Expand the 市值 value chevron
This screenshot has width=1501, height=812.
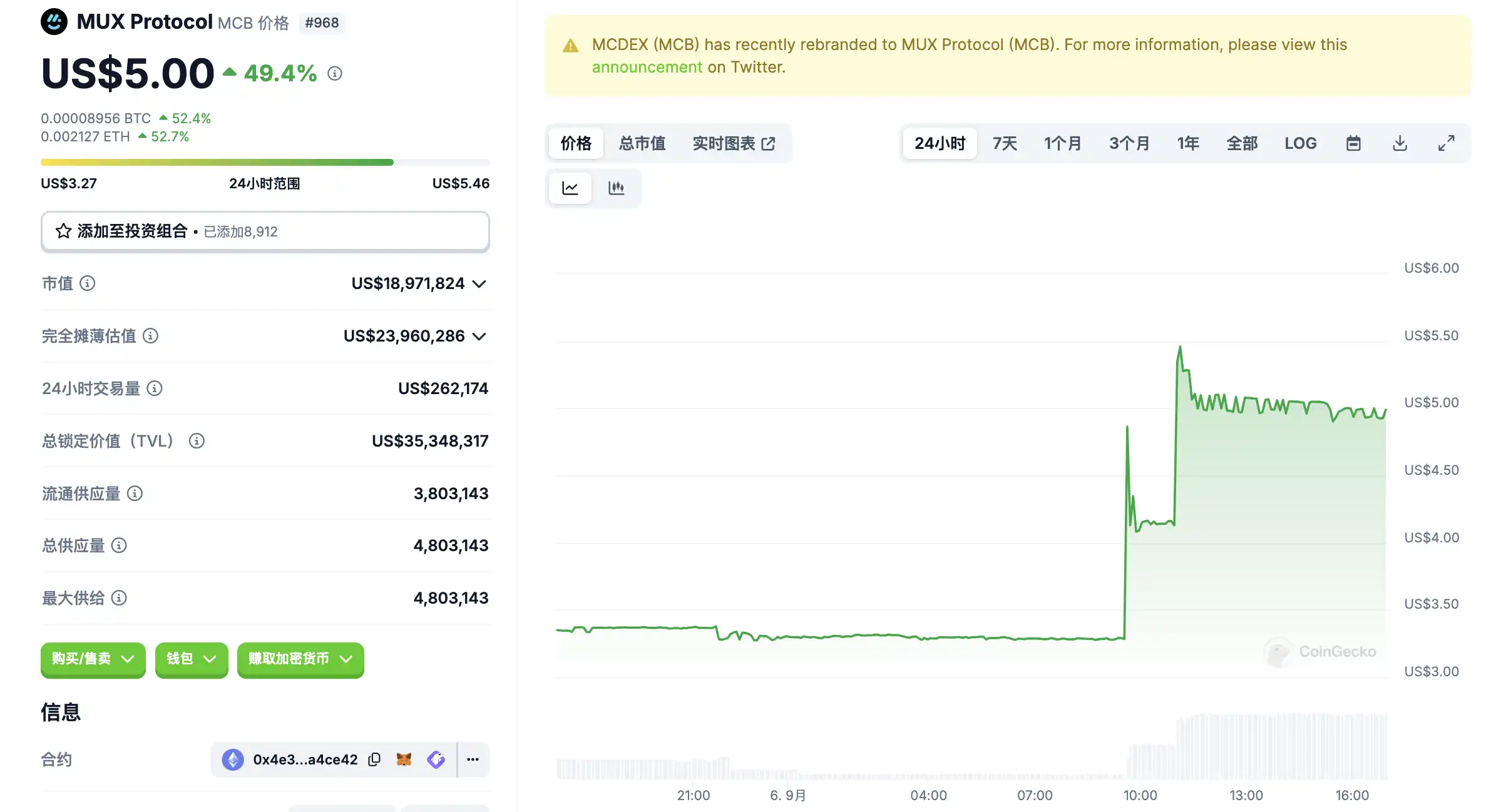tap(479, 284)
